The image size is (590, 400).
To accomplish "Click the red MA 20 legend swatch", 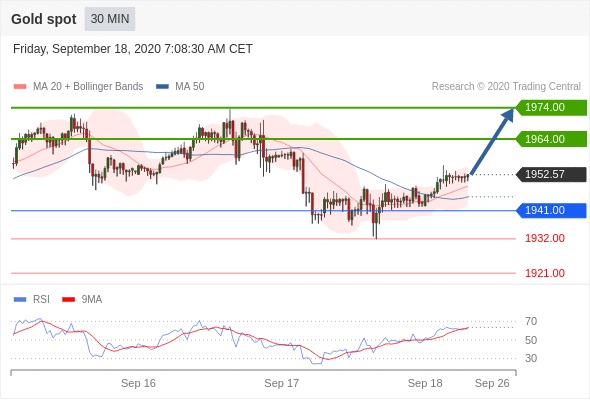I will coord(20,87).
